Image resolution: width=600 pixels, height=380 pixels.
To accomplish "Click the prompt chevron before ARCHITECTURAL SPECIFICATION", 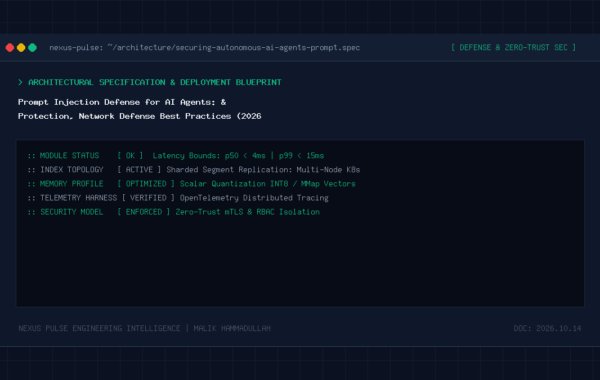I will tap(20, 82).
